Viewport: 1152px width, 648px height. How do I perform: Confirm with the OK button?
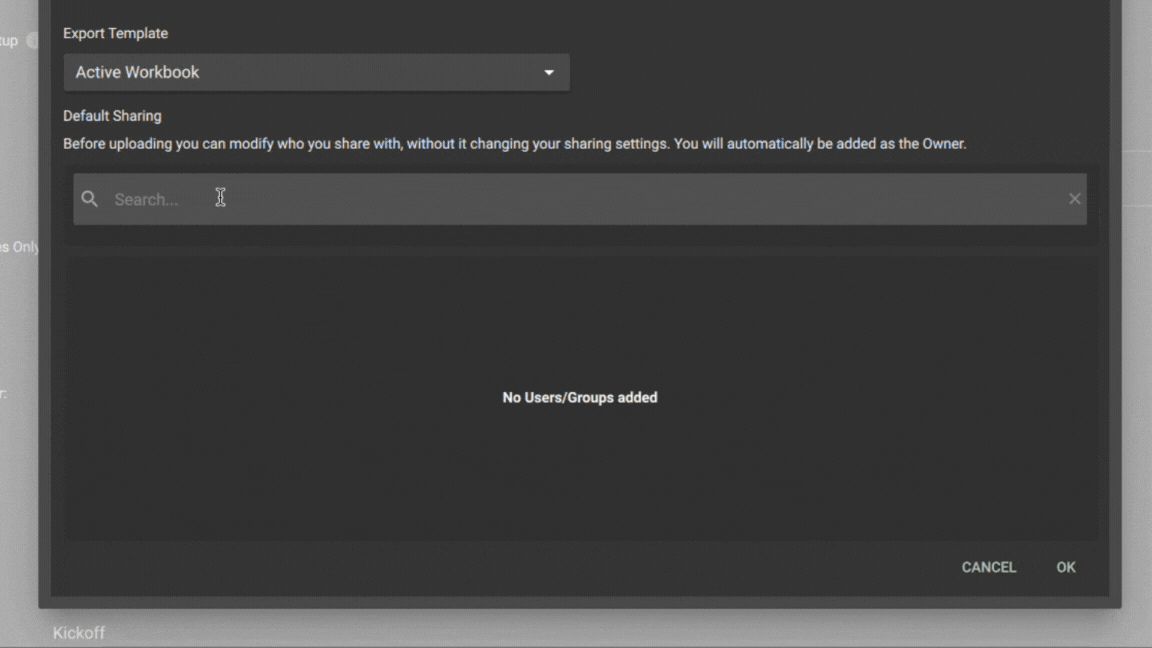click(1065, 567)
